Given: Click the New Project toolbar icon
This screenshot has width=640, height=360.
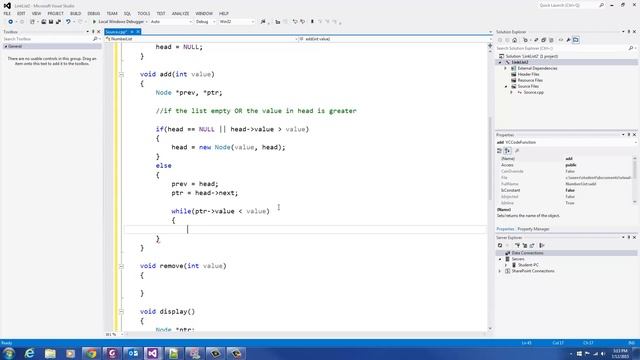Looking at the screenshot, I should (x=33, y=22).
